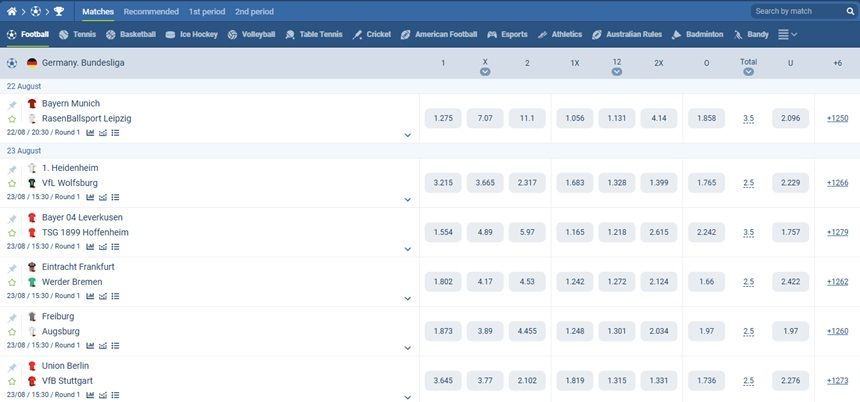Favorite the Bayern Munich vs Leipzig match star

coord(12,119)
